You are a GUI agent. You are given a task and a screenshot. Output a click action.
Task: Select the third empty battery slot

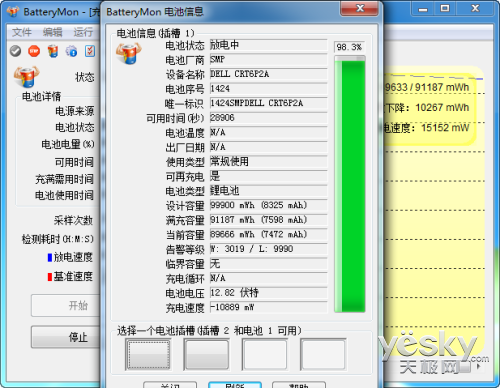click(265, 354)
